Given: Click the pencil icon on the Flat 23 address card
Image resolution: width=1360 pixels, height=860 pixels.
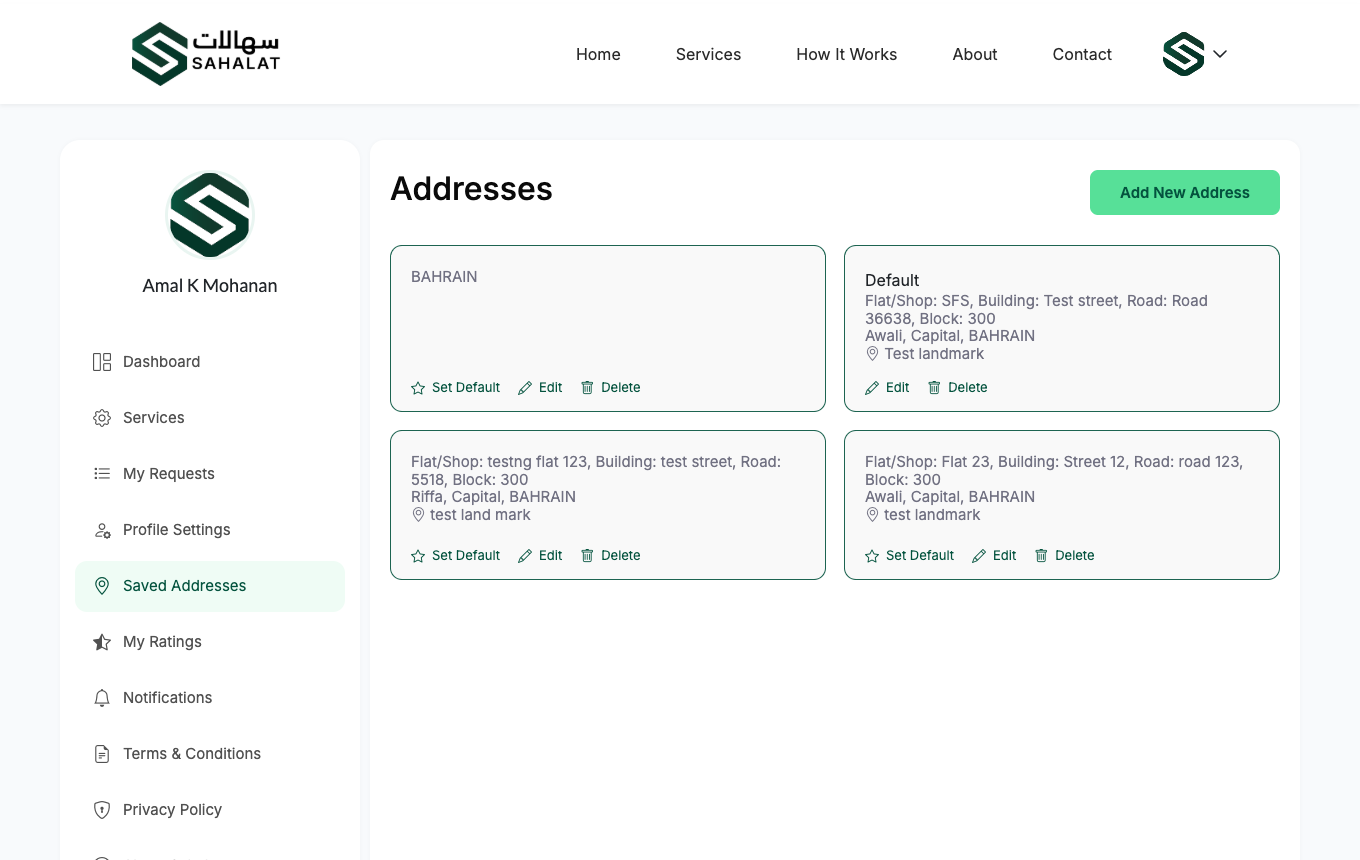Looking at the screenshot, I should click(979, 556).
